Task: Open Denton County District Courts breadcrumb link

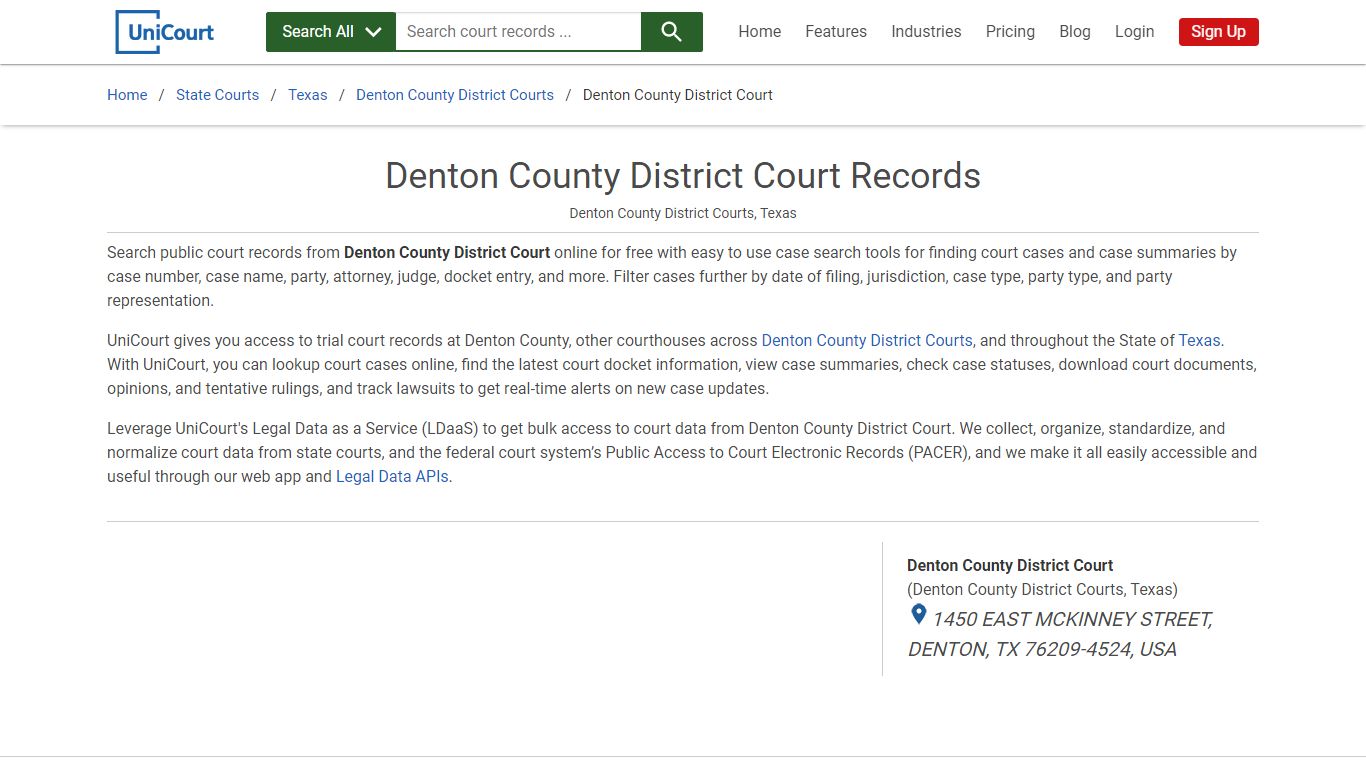Action: (455, 95)
